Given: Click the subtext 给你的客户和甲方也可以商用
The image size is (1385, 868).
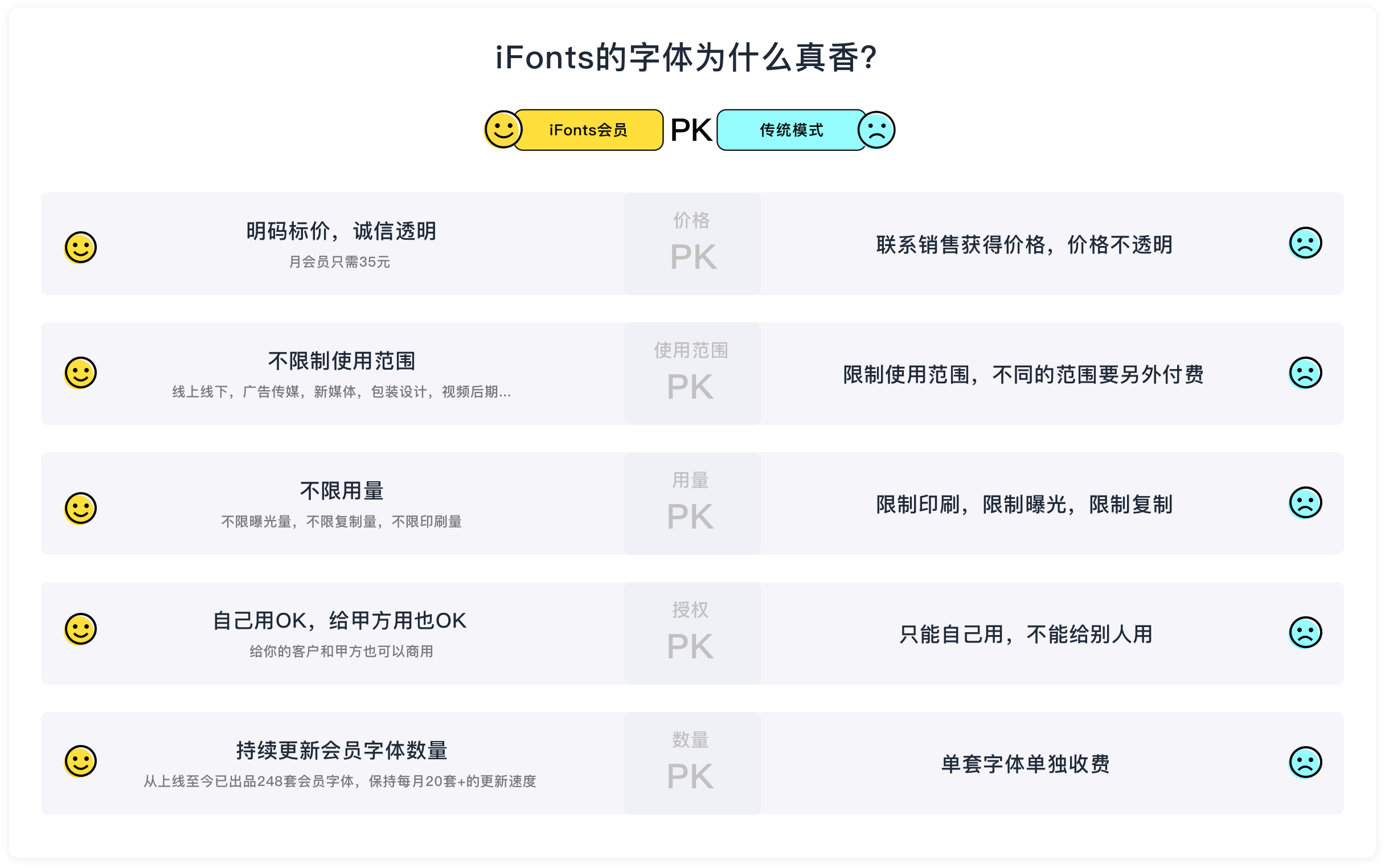Looking at the screenshot, I should [x=342, y=651].
